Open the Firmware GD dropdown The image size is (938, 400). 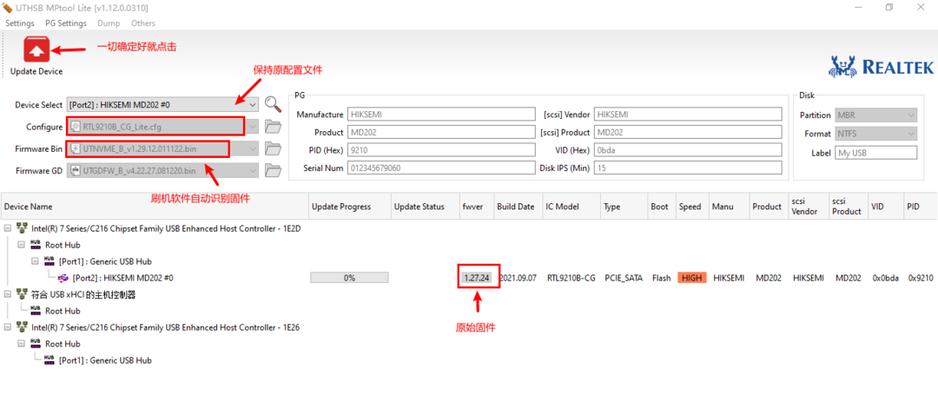253,170
